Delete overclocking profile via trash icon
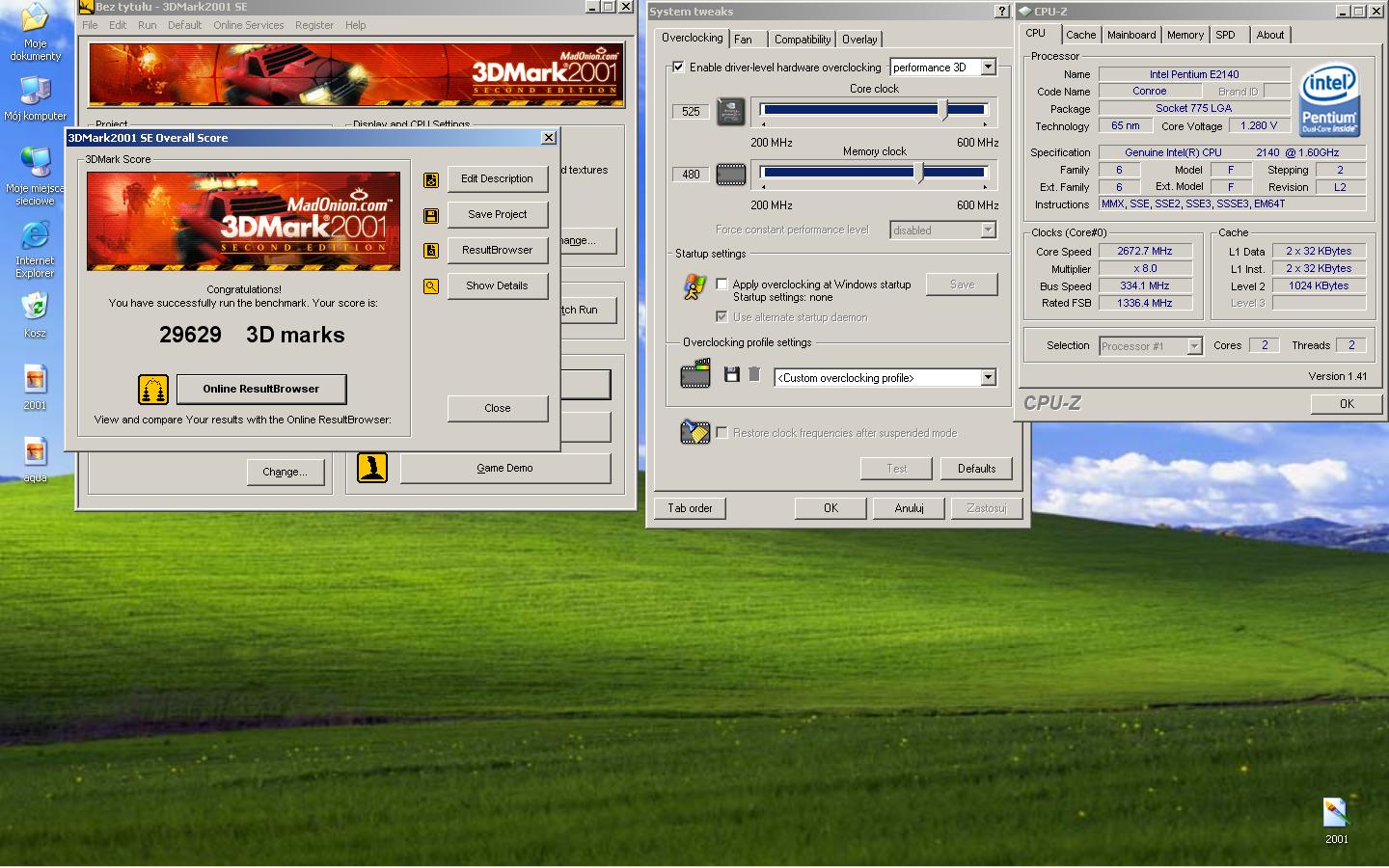 pos(754,374)
